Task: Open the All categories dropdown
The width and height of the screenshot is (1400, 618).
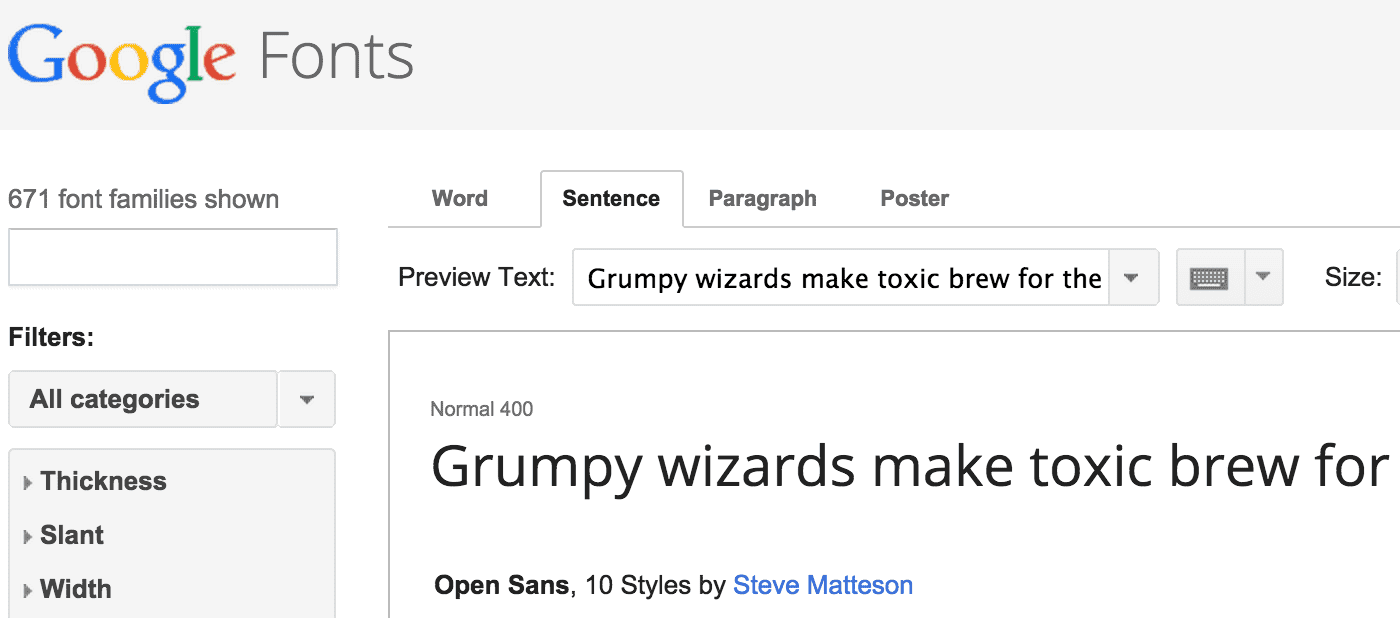Action: point(142,399)
